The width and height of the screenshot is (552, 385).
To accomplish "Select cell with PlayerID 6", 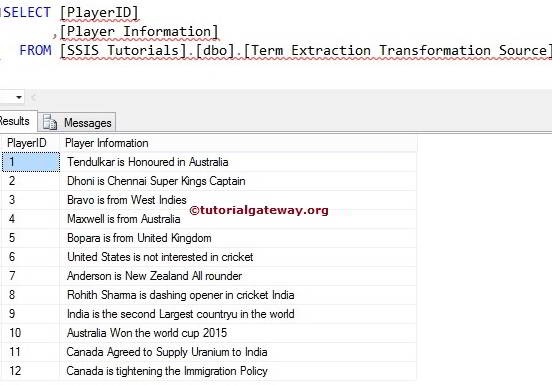I will [31, 257].
